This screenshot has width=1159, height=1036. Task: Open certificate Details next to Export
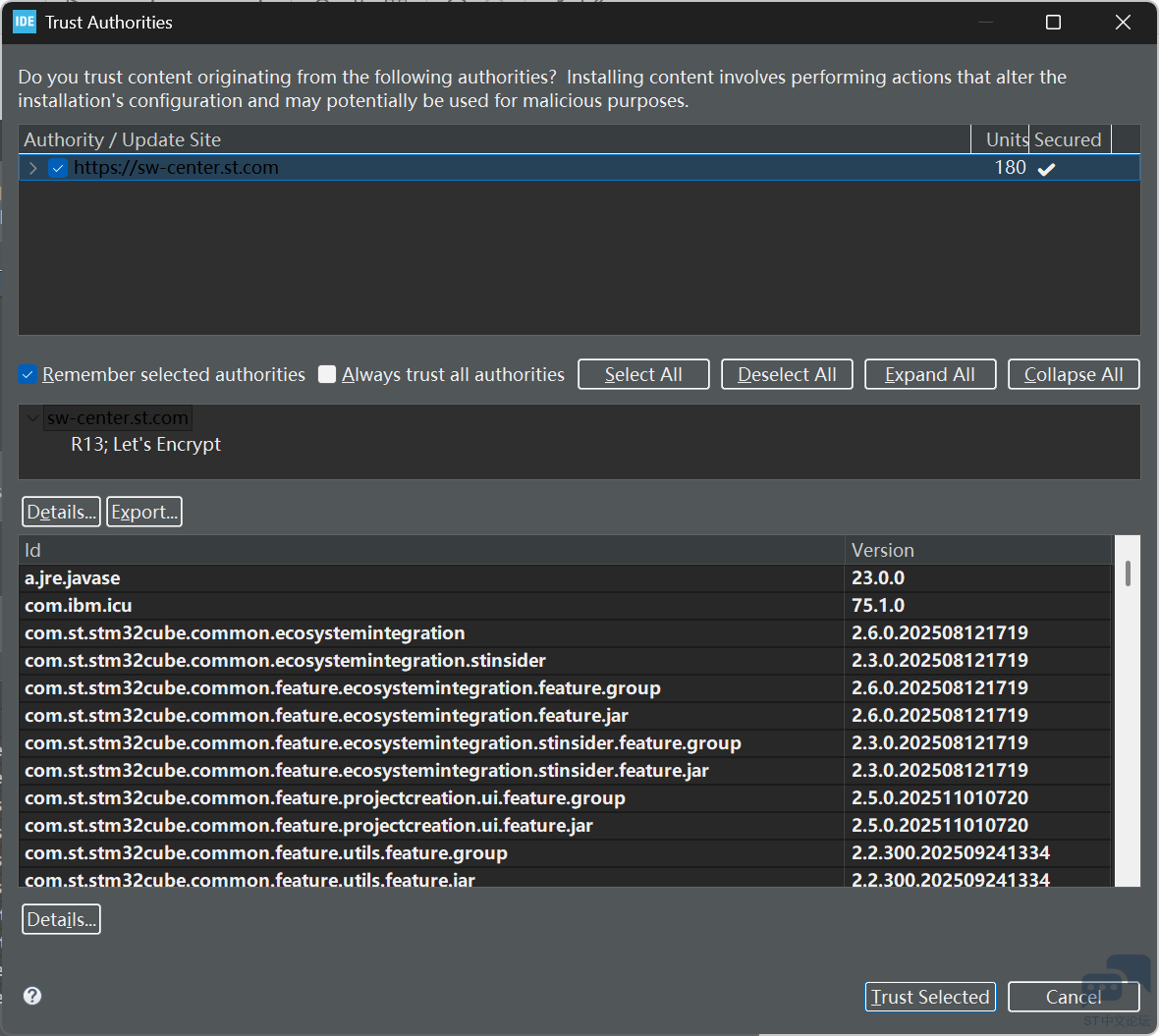61,512
